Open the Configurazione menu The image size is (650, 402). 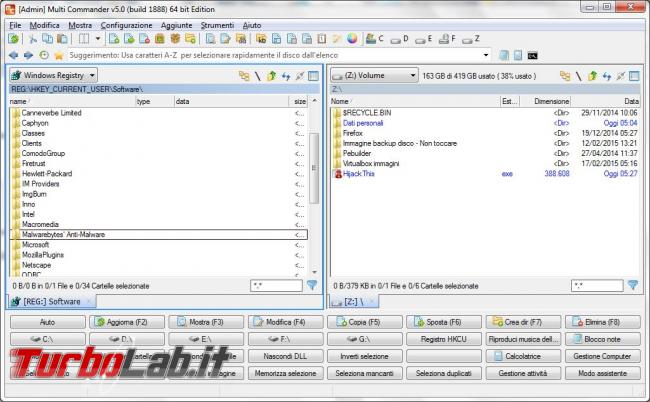126,25
